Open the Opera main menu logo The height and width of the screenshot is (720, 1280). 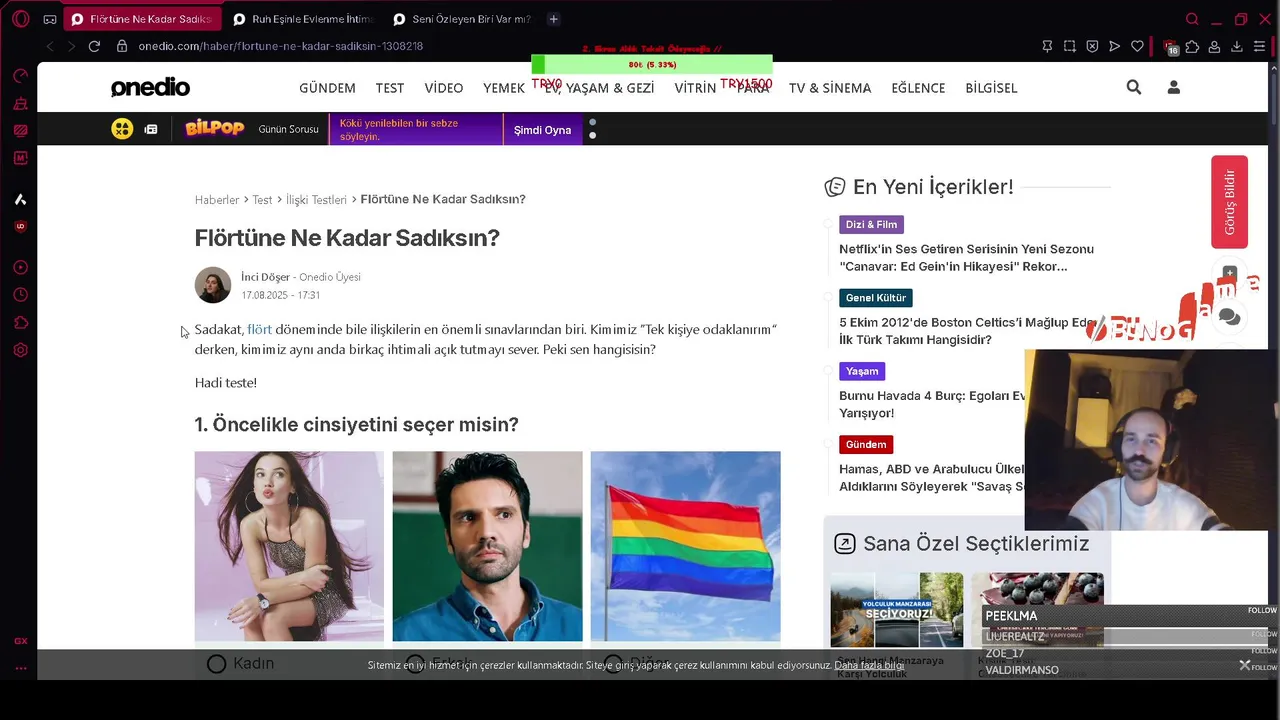[20, 19]
